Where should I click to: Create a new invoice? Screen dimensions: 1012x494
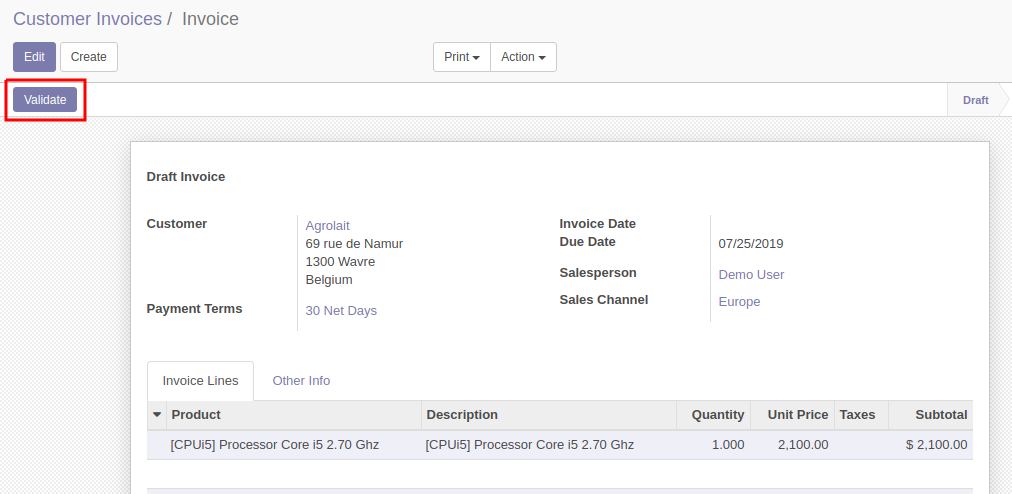tap(88, 57)
